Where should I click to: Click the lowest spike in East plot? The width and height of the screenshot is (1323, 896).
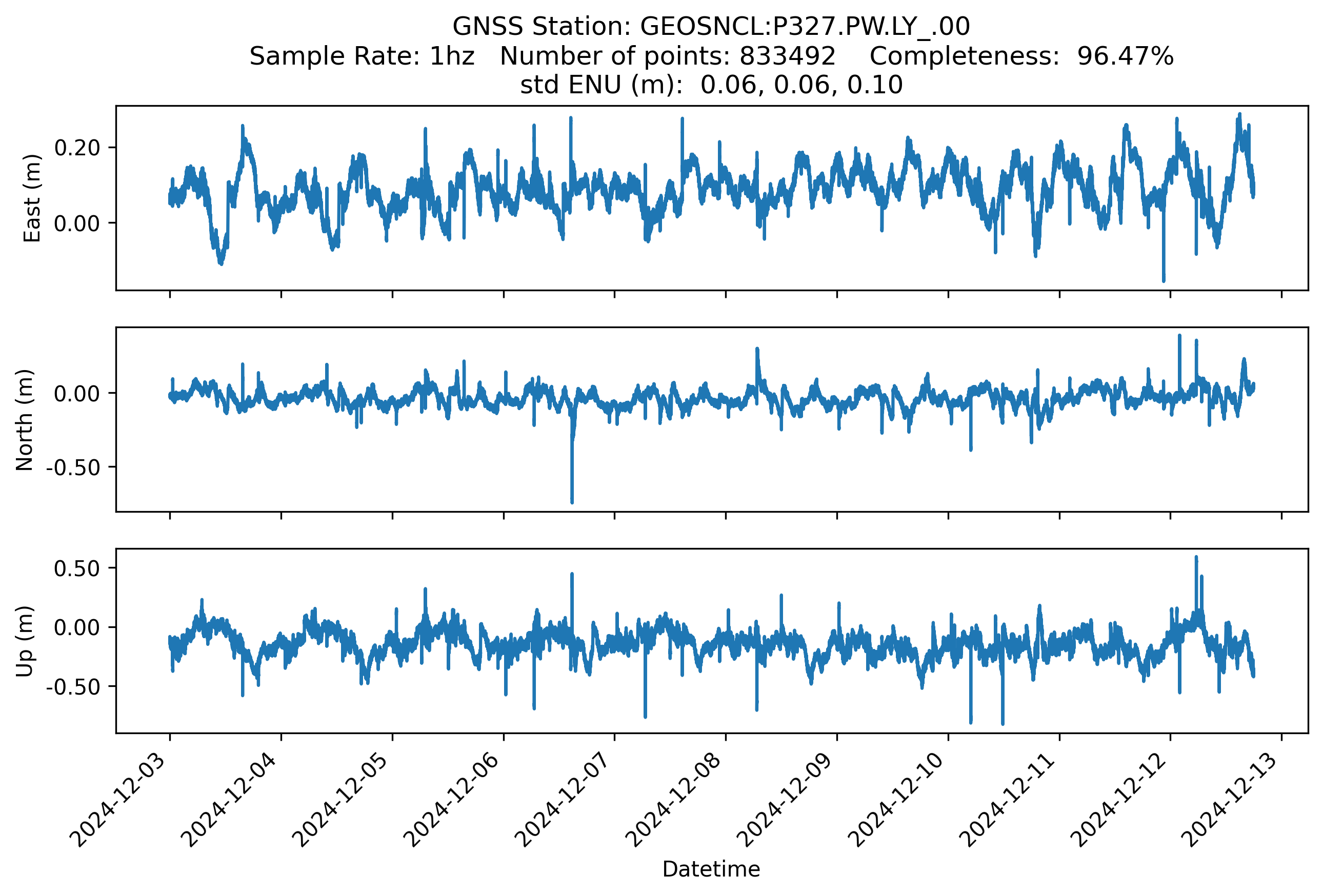tap(1164, 279)
